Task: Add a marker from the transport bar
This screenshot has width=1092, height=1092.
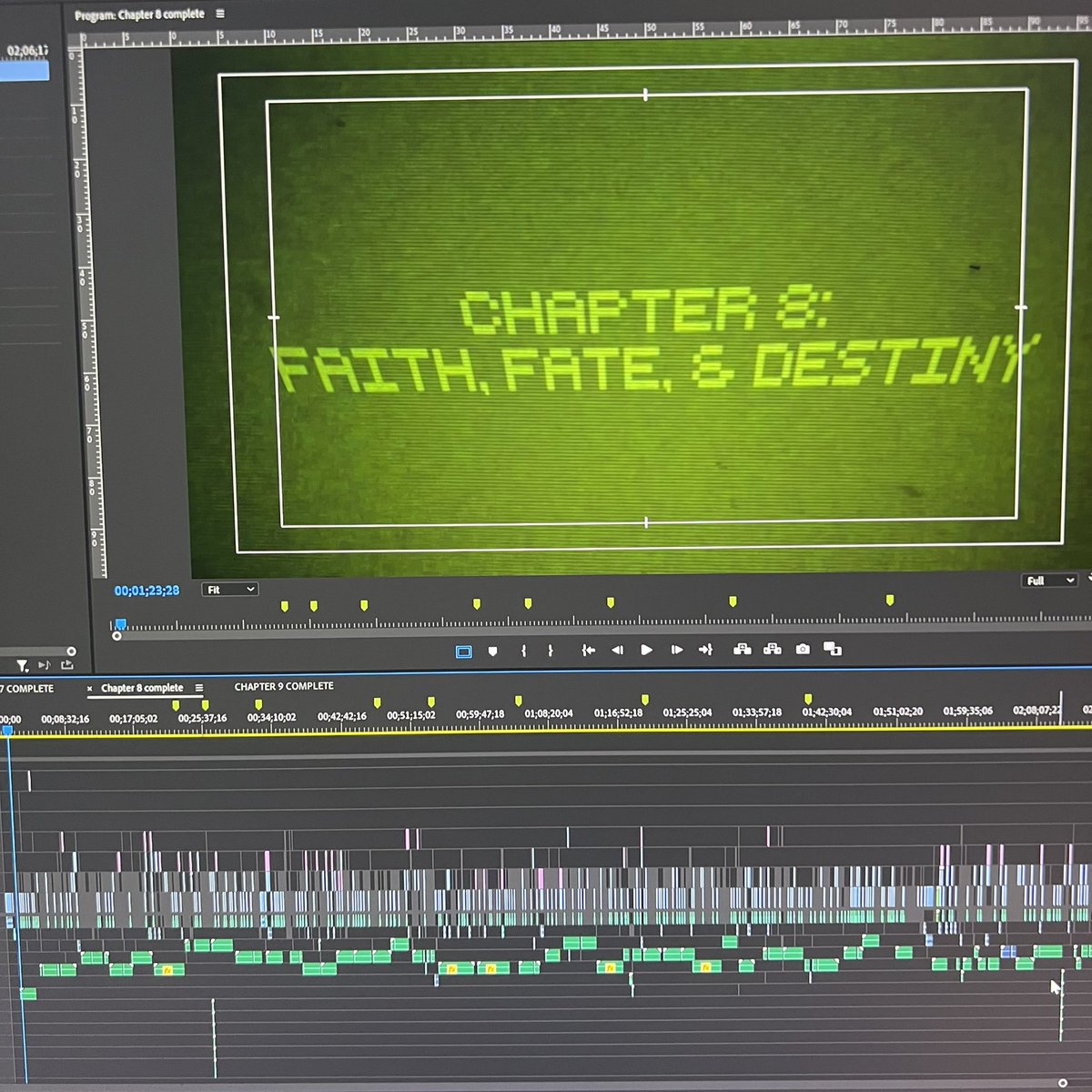Action: 492,651
